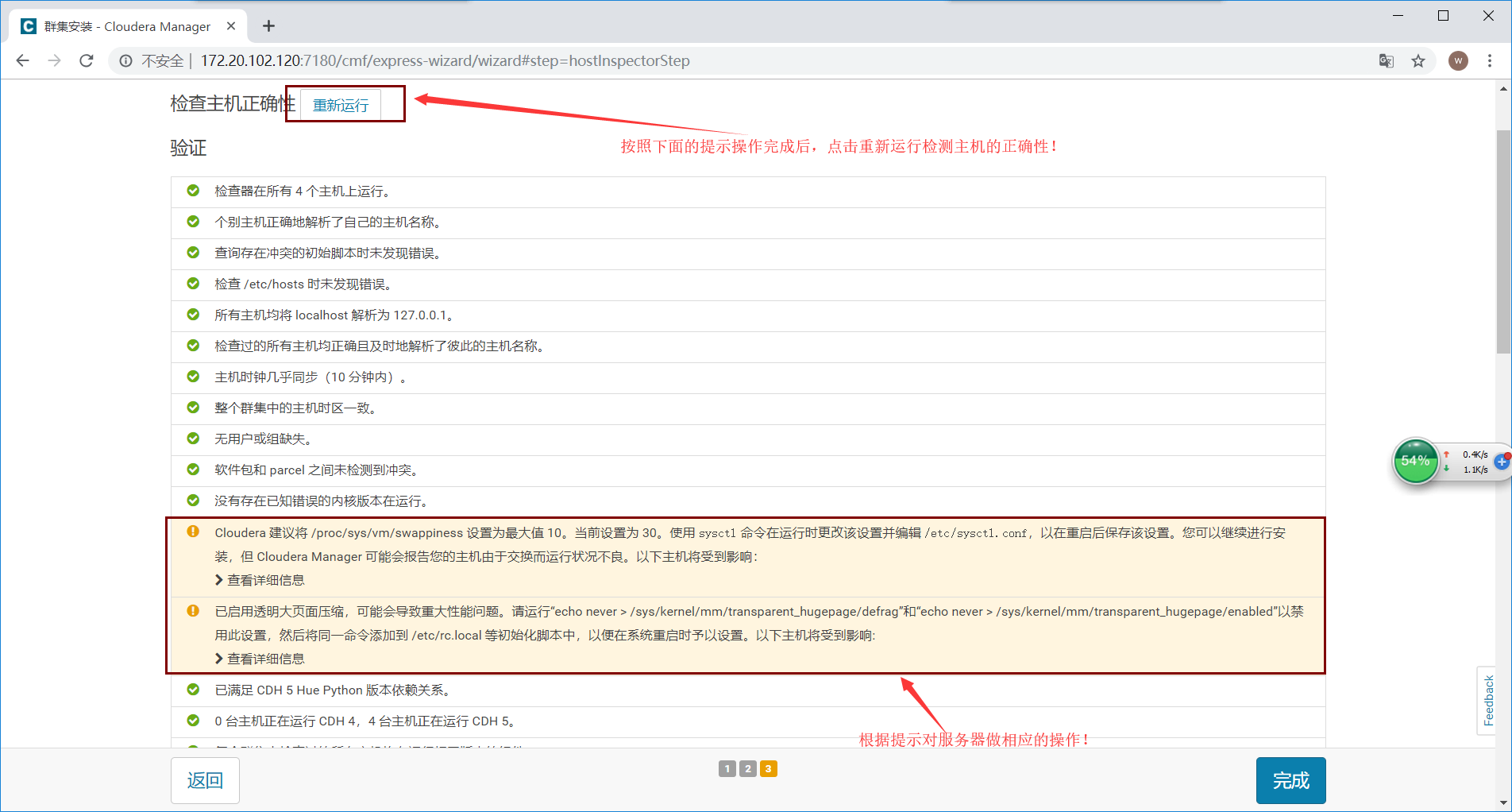Minimize the browser window
Viewport: 1512px width, 812px height.
click(1398, 15)
